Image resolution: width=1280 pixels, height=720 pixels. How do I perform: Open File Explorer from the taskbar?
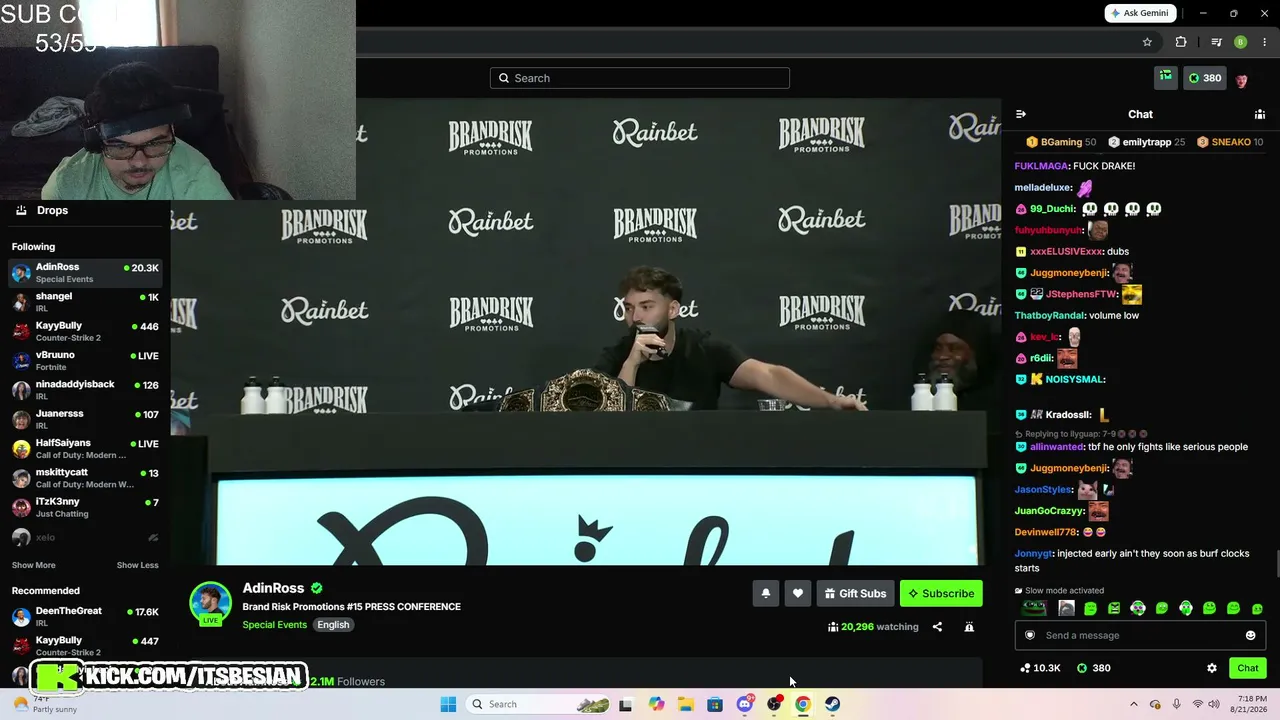[x=685, y=704]
